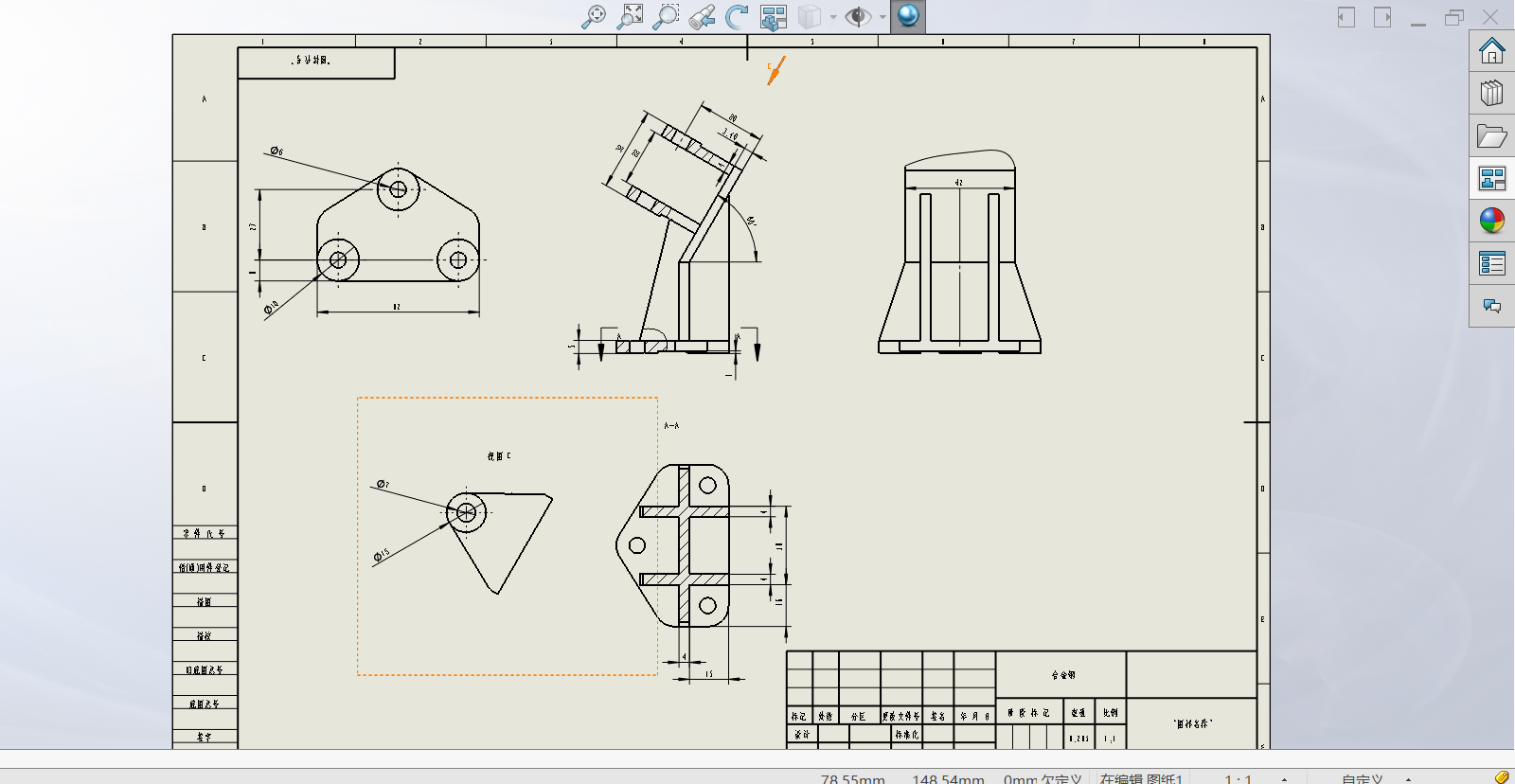
Task: Select the Zoom to Area tool
Action: pyautogui.click(x=630, y=16)
